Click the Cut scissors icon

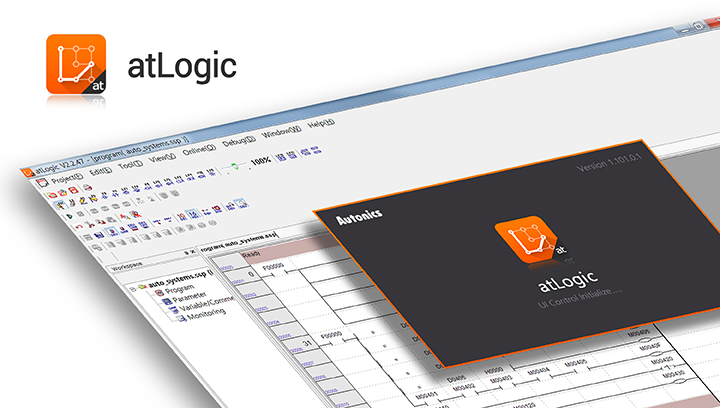pos(90,224)
